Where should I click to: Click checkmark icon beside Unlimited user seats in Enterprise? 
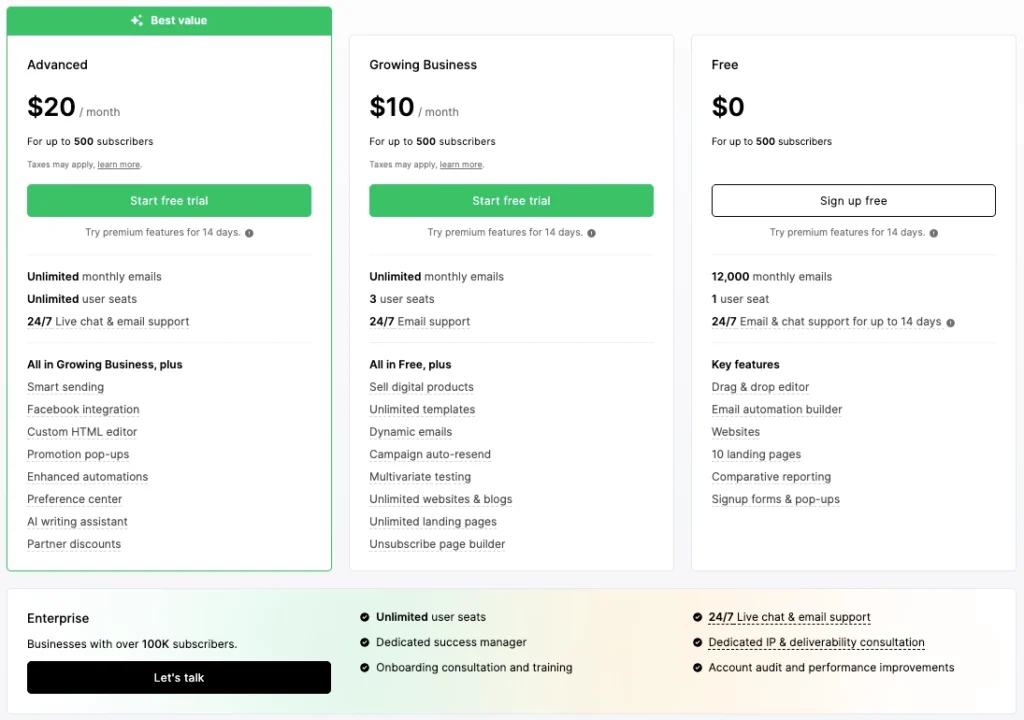[x=364, y=617]
